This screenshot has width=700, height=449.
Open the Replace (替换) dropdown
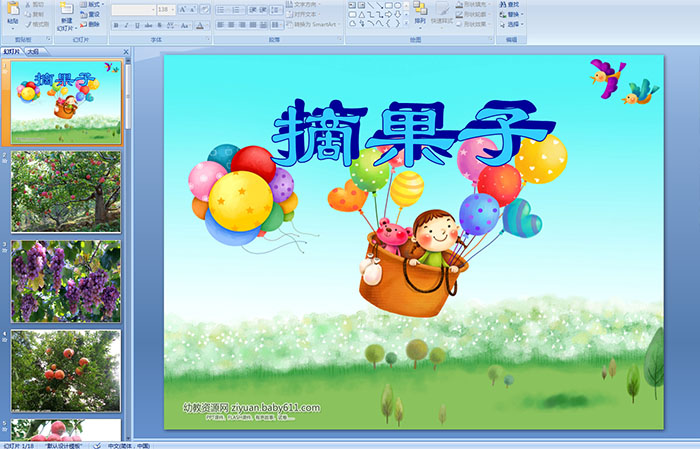pos(512,14)
